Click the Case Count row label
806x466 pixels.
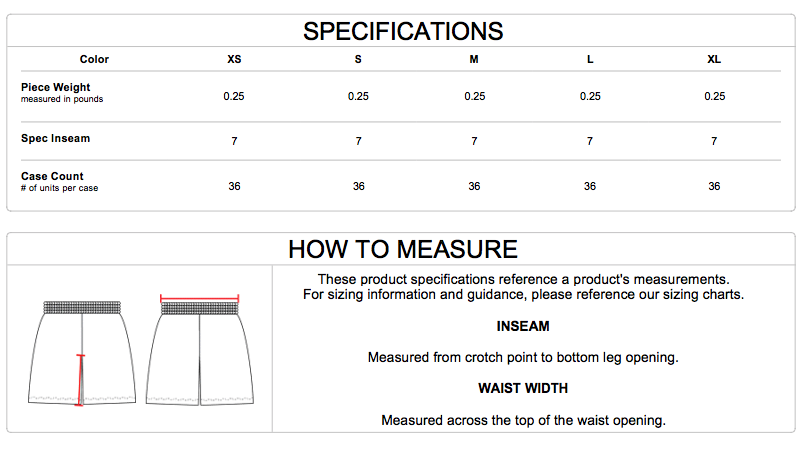pos(52,176)
